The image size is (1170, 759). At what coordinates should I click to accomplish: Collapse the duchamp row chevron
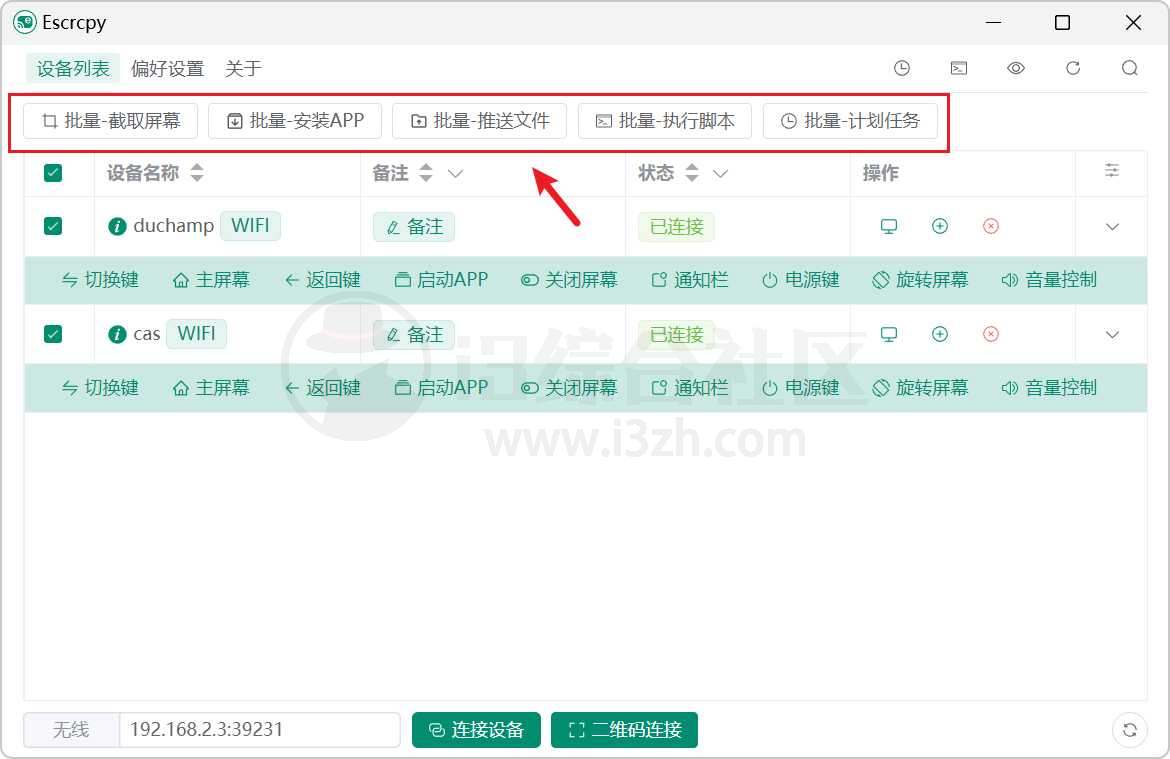[1112, 227]
